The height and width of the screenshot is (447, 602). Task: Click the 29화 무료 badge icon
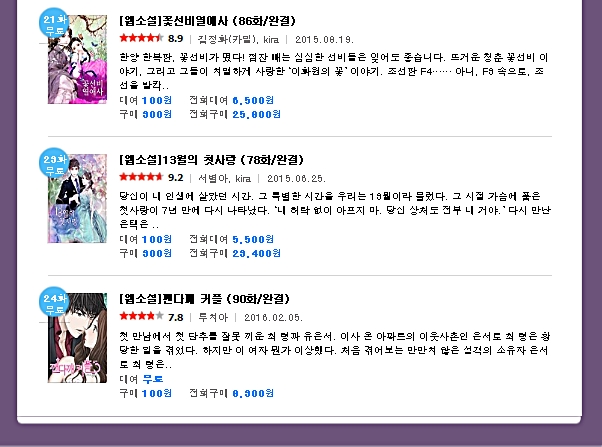click(x=54, y=163)
